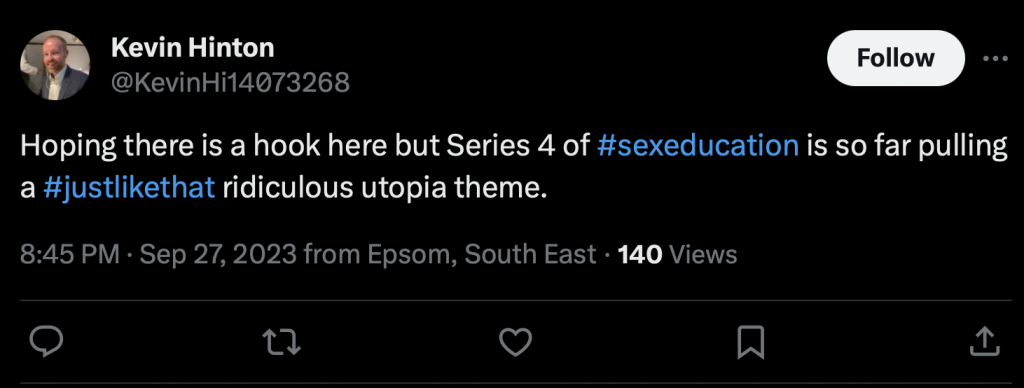Open the #justlikethat hashtag
The height and width of the screenshot is (388, 1024).
[x=129, y=188]
